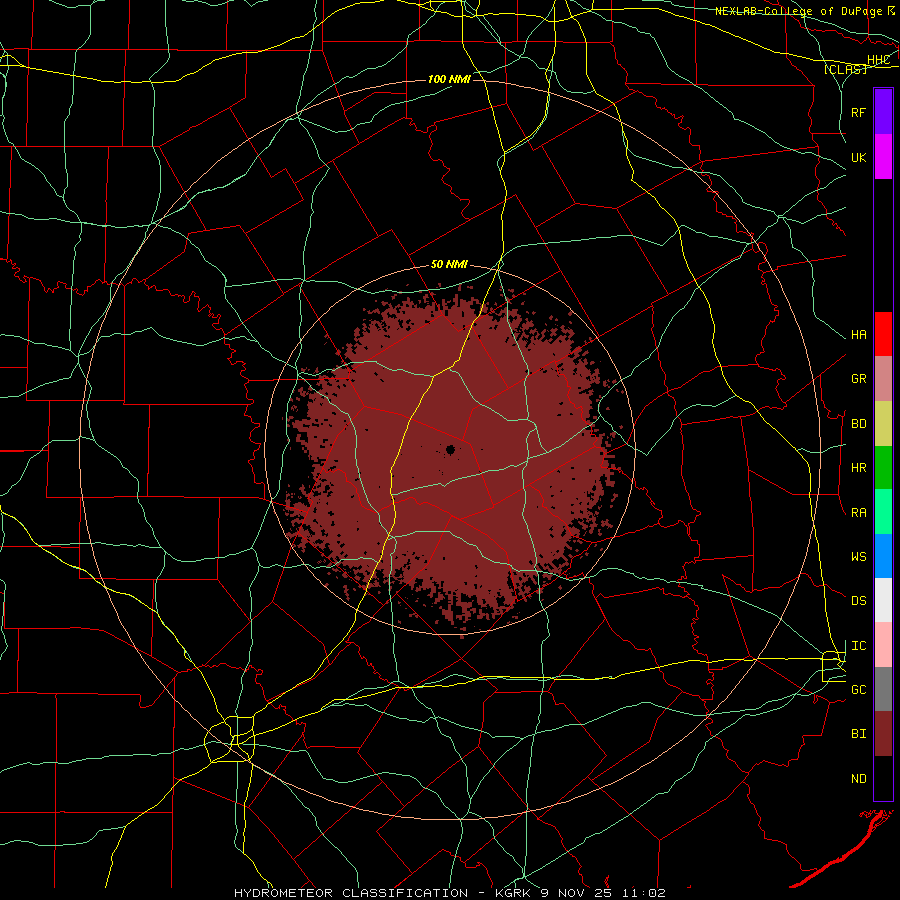Click the light pink IC legend swatch
Image resolution: width=900 pixels, height=900 pixels.
point(883,645)
